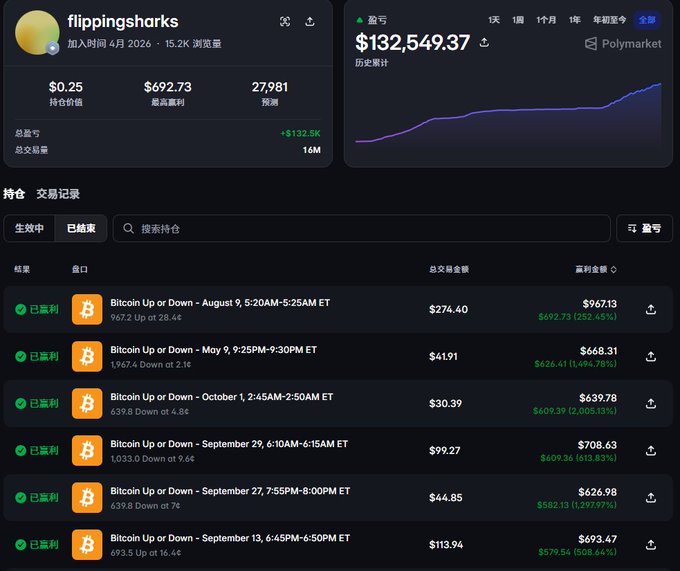Open Bitcoin Up or Down September 27 market

click(x=230, y=491)
